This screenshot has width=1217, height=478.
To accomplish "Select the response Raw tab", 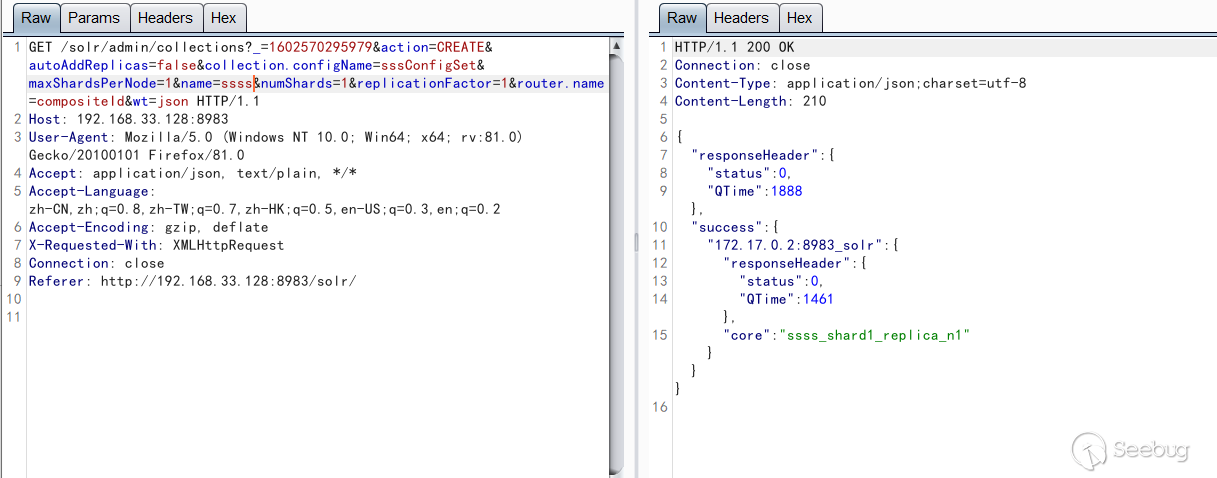I will 682,18.
